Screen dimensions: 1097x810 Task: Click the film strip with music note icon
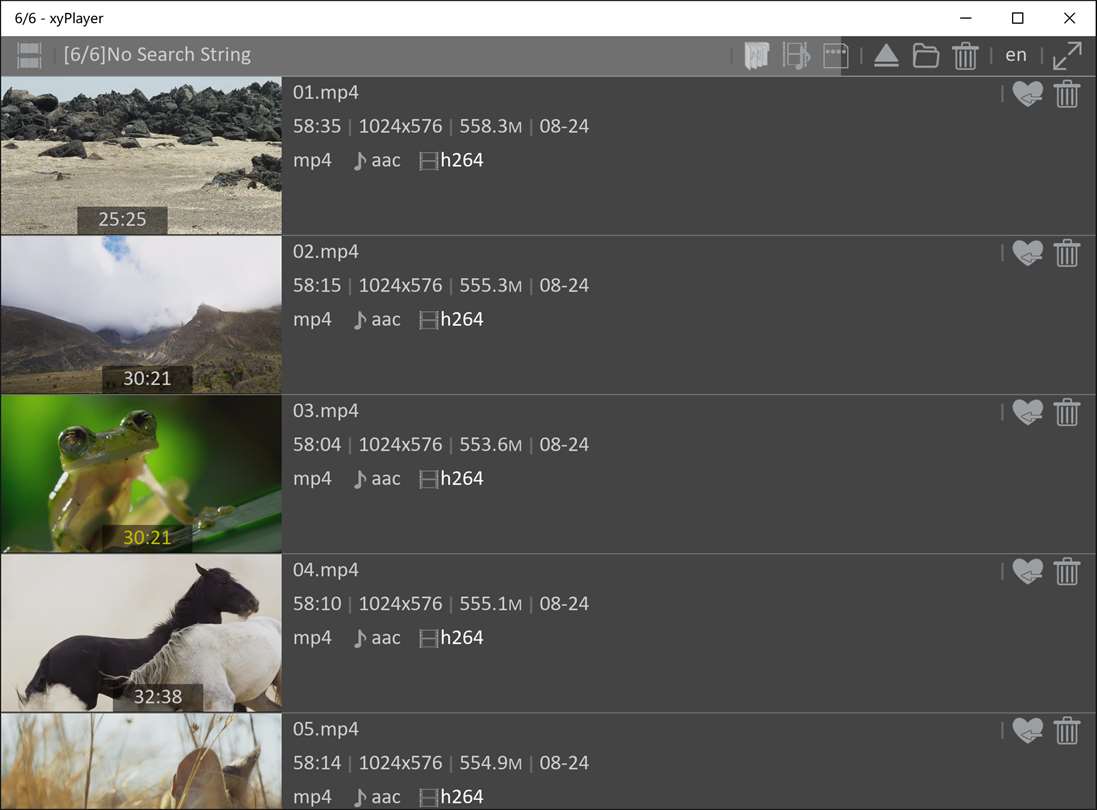tap(796, 55)
